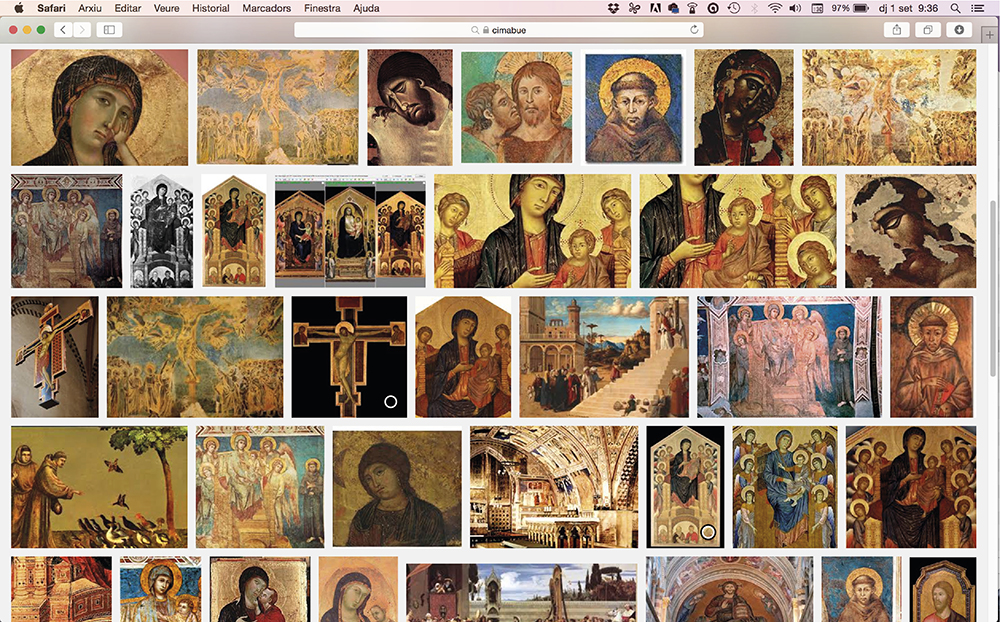Open the Finestra menu
This screenshot has height=622, width=1000.
click(322, 8)
